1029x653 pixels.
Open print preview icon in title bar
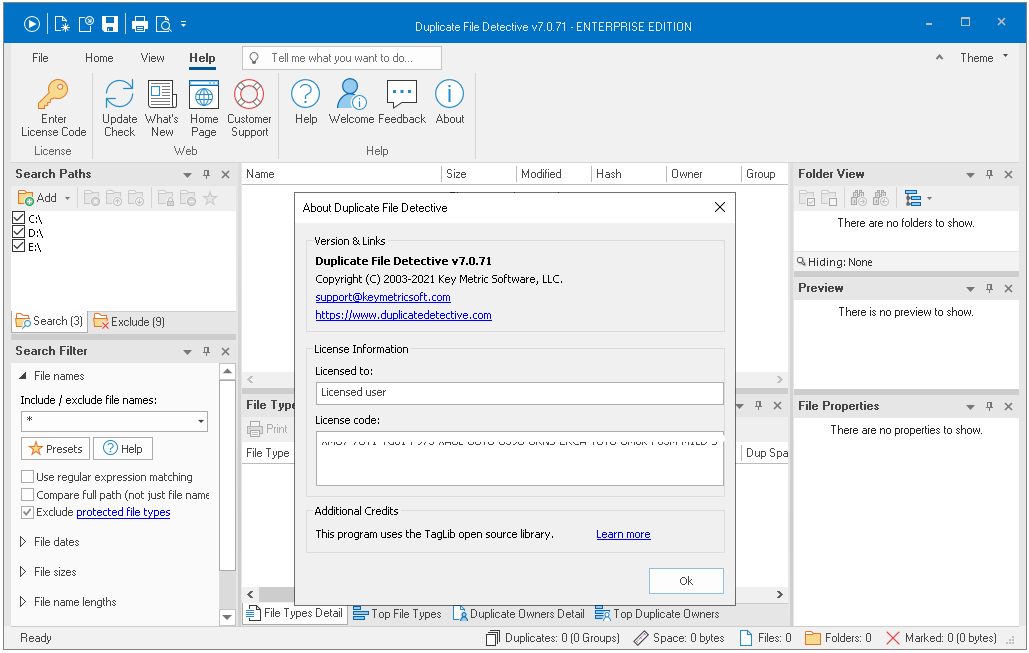point(163,24)
